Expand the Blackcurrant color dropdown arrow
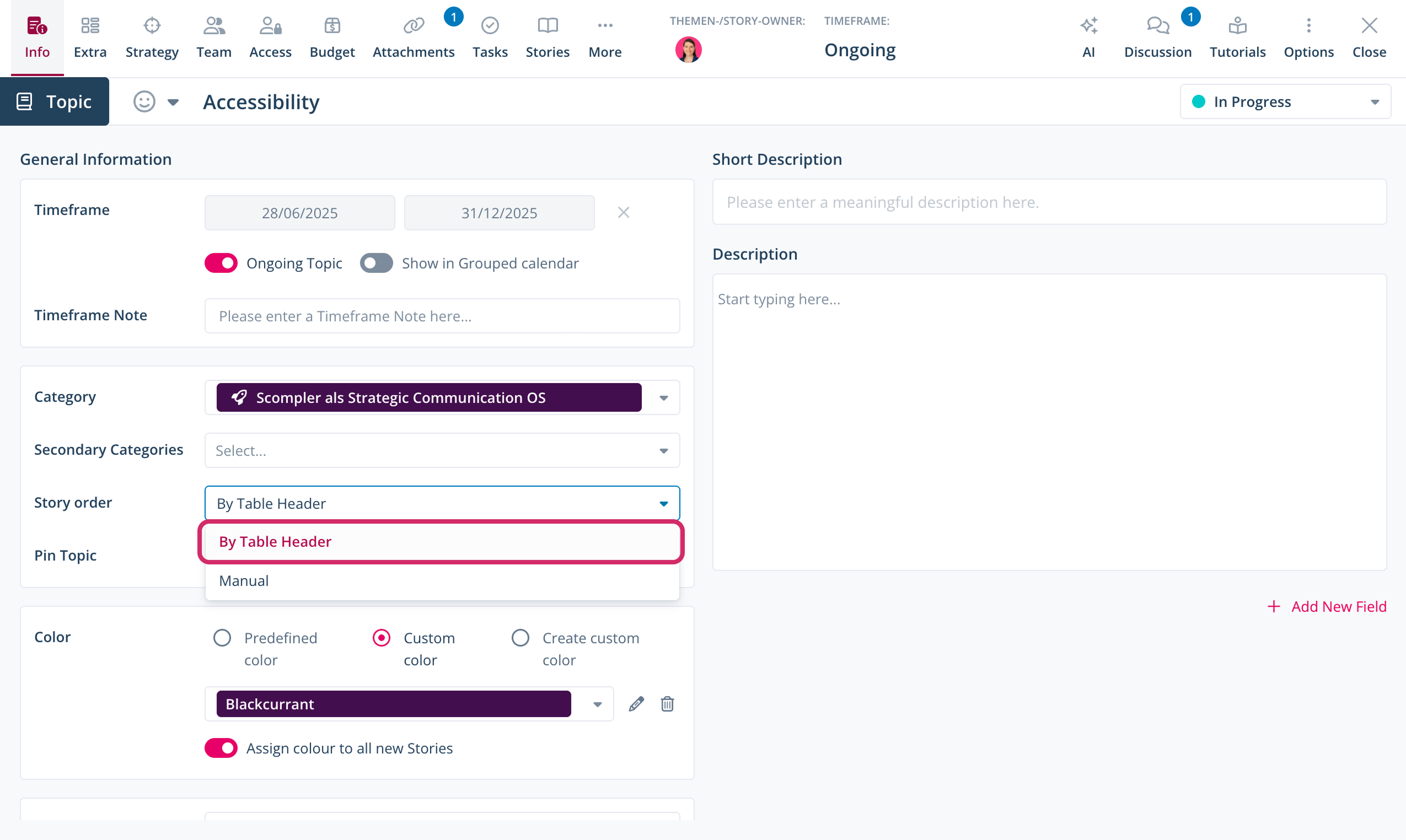Screen dimensions: 1406x840 (597, 704)
